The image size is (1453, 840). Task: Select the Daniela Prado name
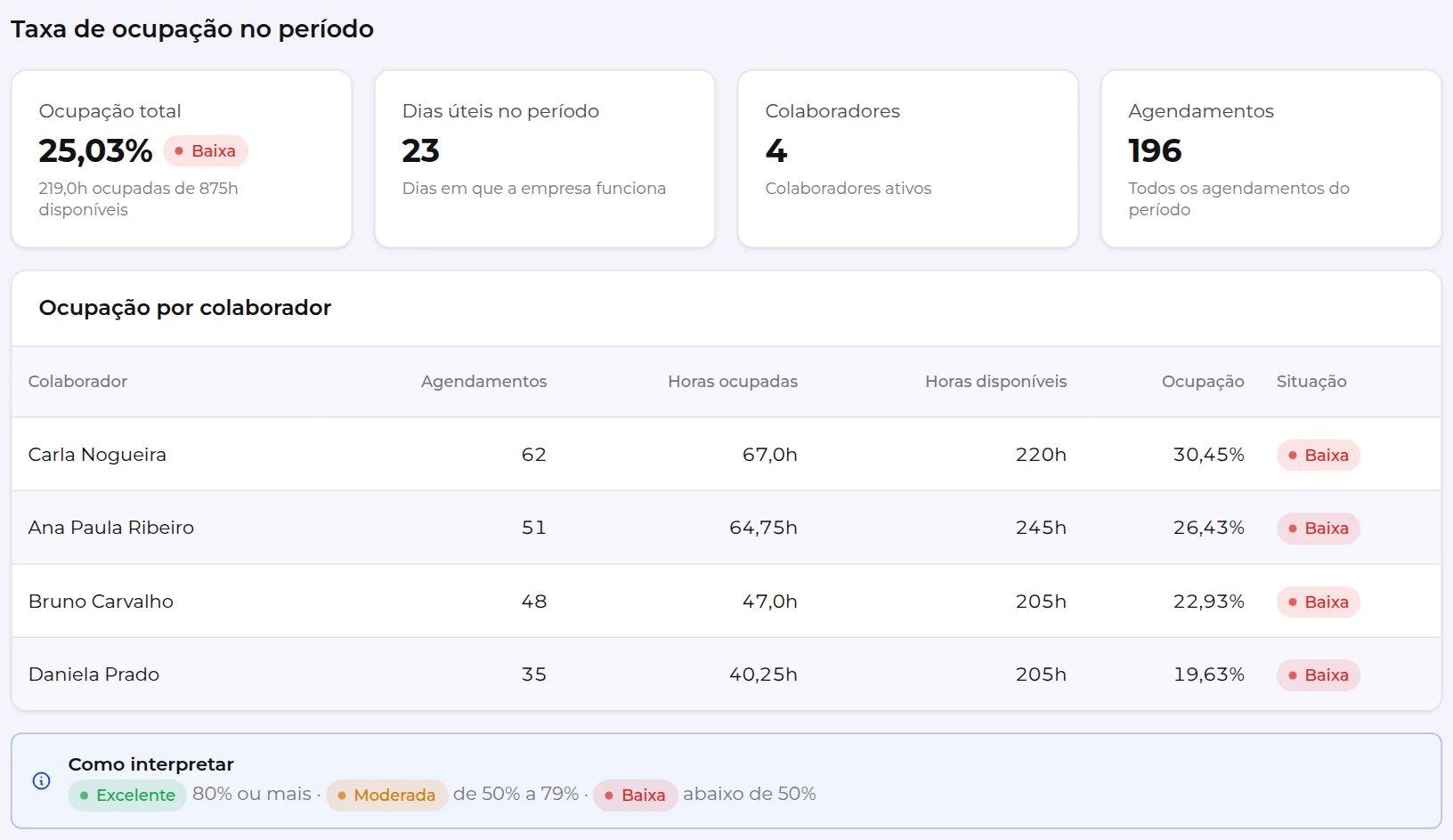tap(93, 674)
